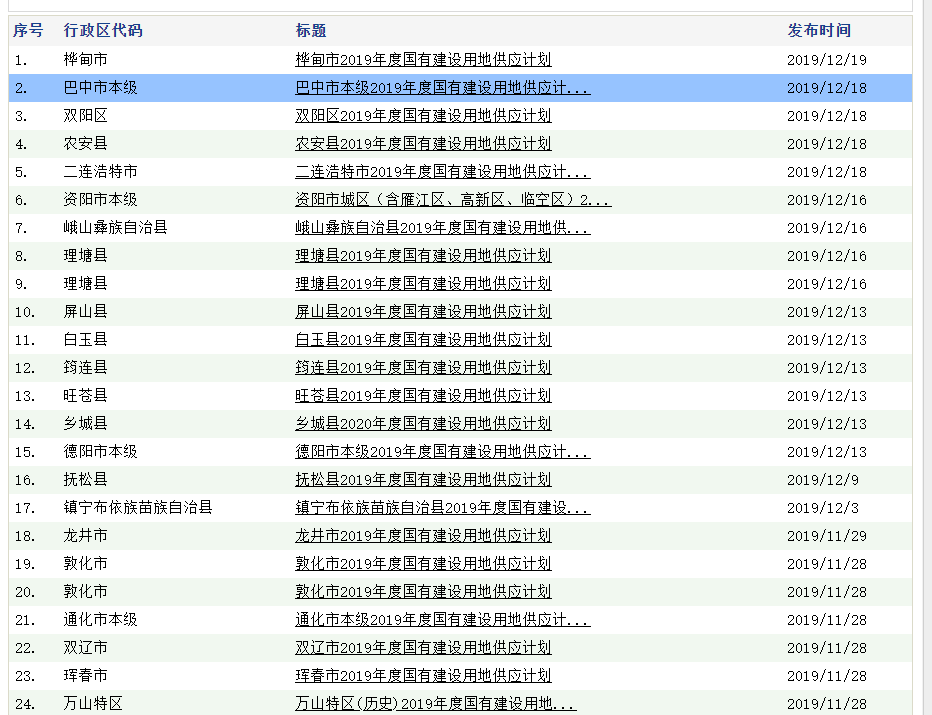Screen dimensions: 932x715
Task: Select the 抚松县 region cell
Action: coord(86,480)
